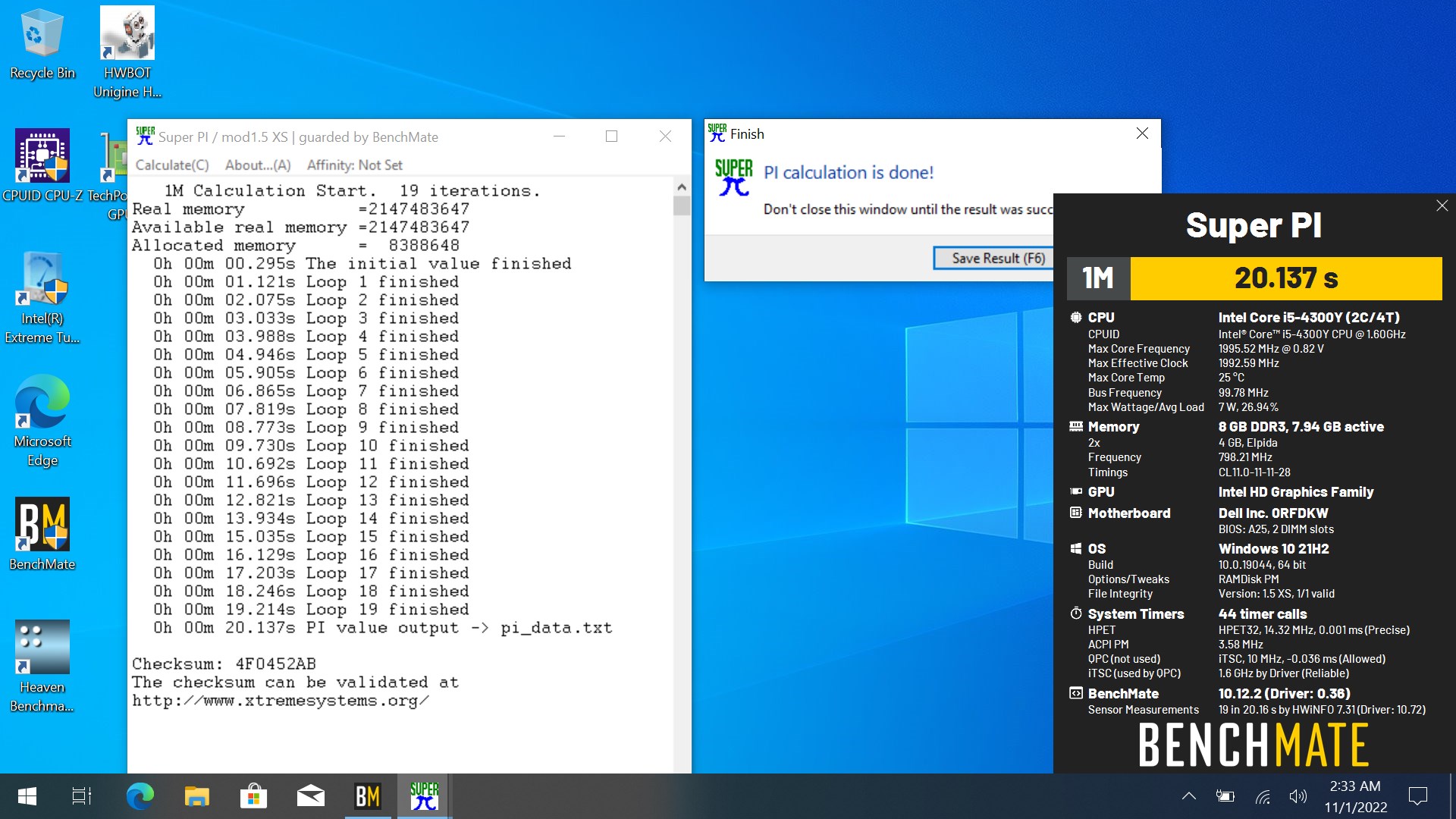Launch Edge from the taskbar
This screenshot has width=1456, height=819.
pyautogui.click(x=140, y=796)
